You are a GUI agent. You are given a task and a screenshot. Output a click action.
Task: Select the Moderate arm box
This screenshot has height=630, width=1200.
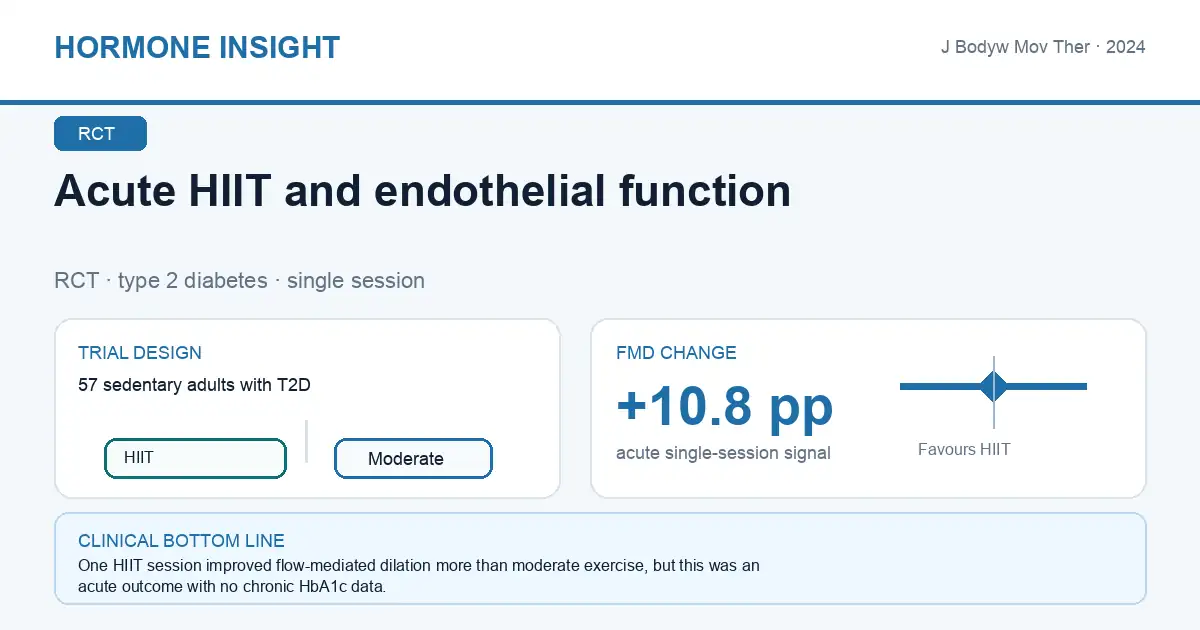[x=413, y=459]
